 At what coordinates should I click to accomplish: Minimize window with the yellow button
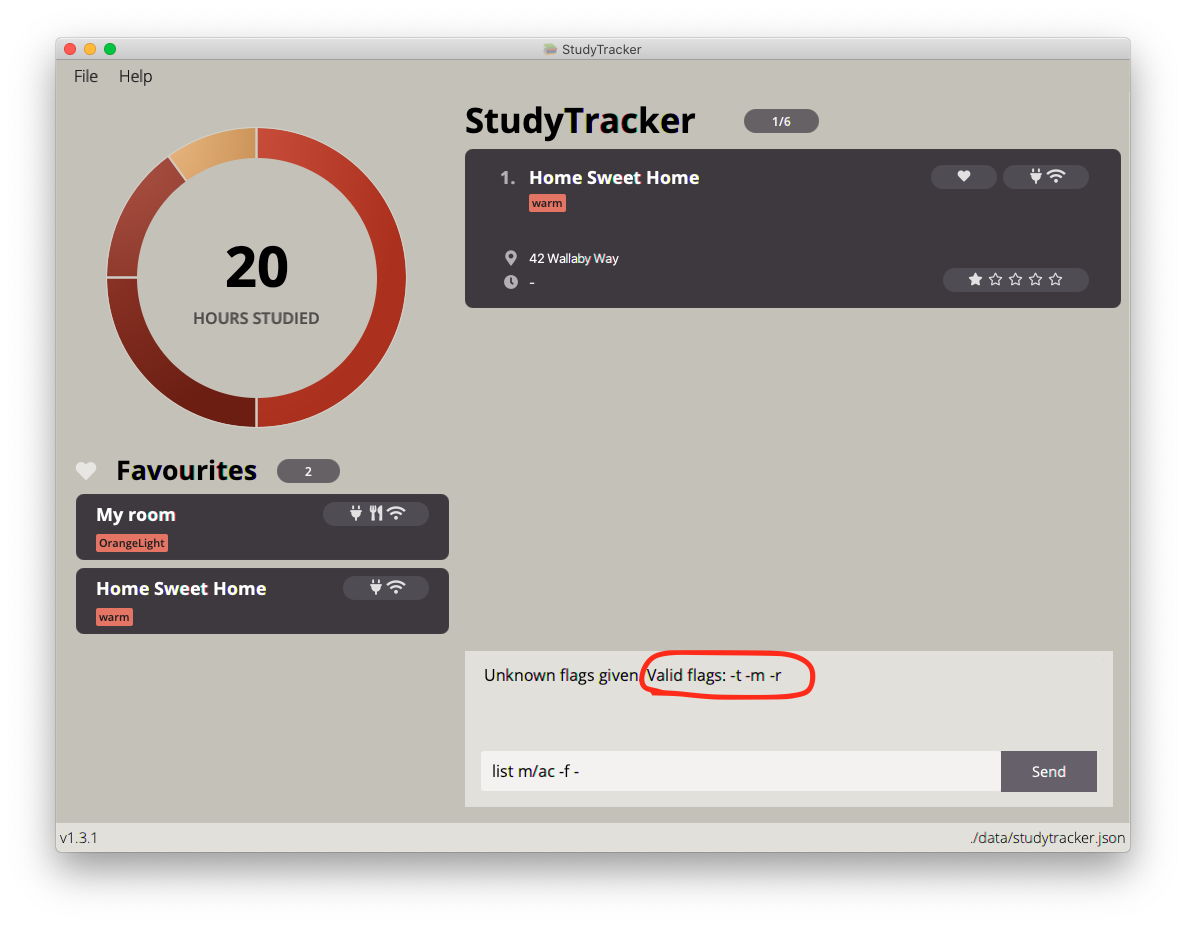pyautogui.click(x=90, y=49)
